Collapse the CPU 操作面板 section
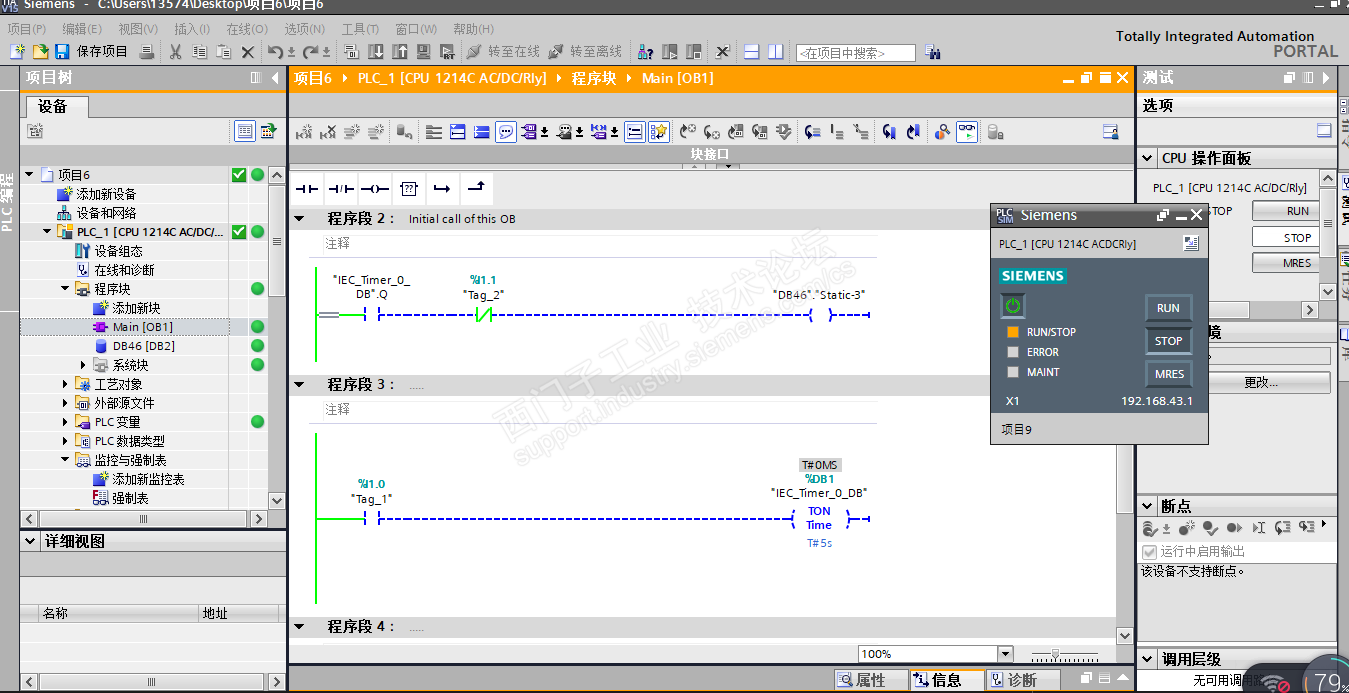1349x693 pixels. [x=1147, y=158]
